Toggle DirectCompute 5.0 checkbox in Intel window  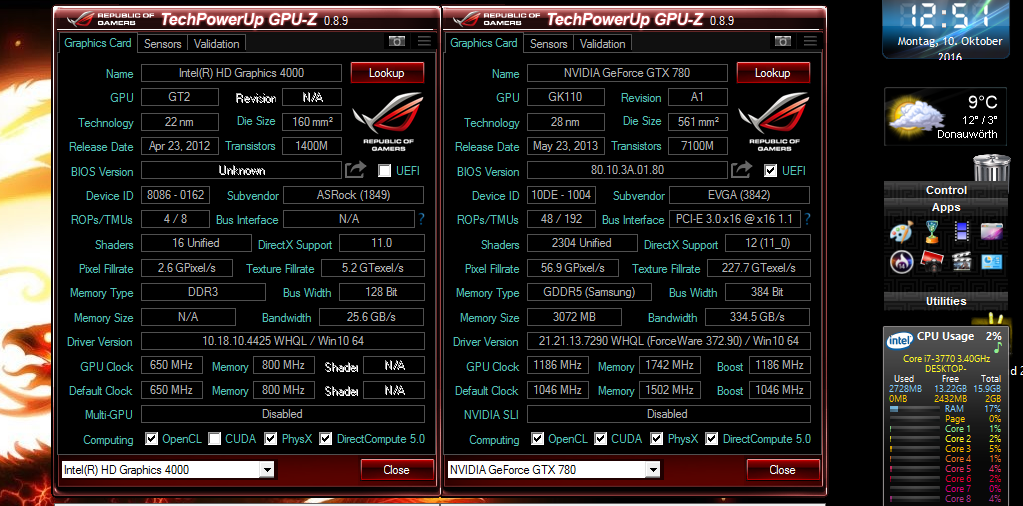click(326, 438)
